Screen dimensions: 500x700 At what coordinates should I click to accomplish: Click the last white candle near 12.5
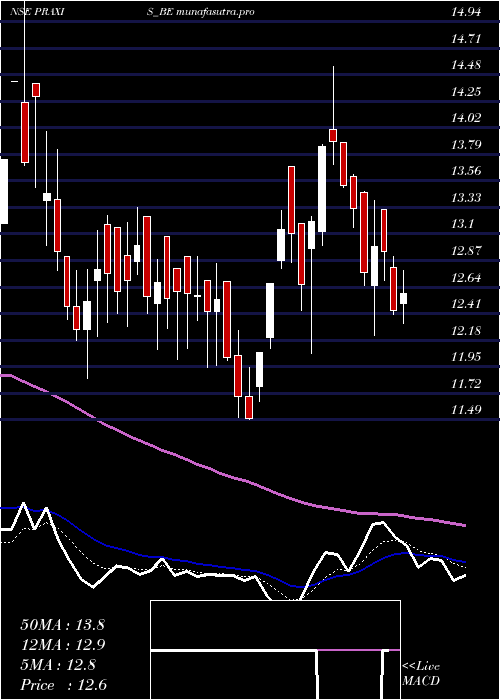tap(404, 298)
